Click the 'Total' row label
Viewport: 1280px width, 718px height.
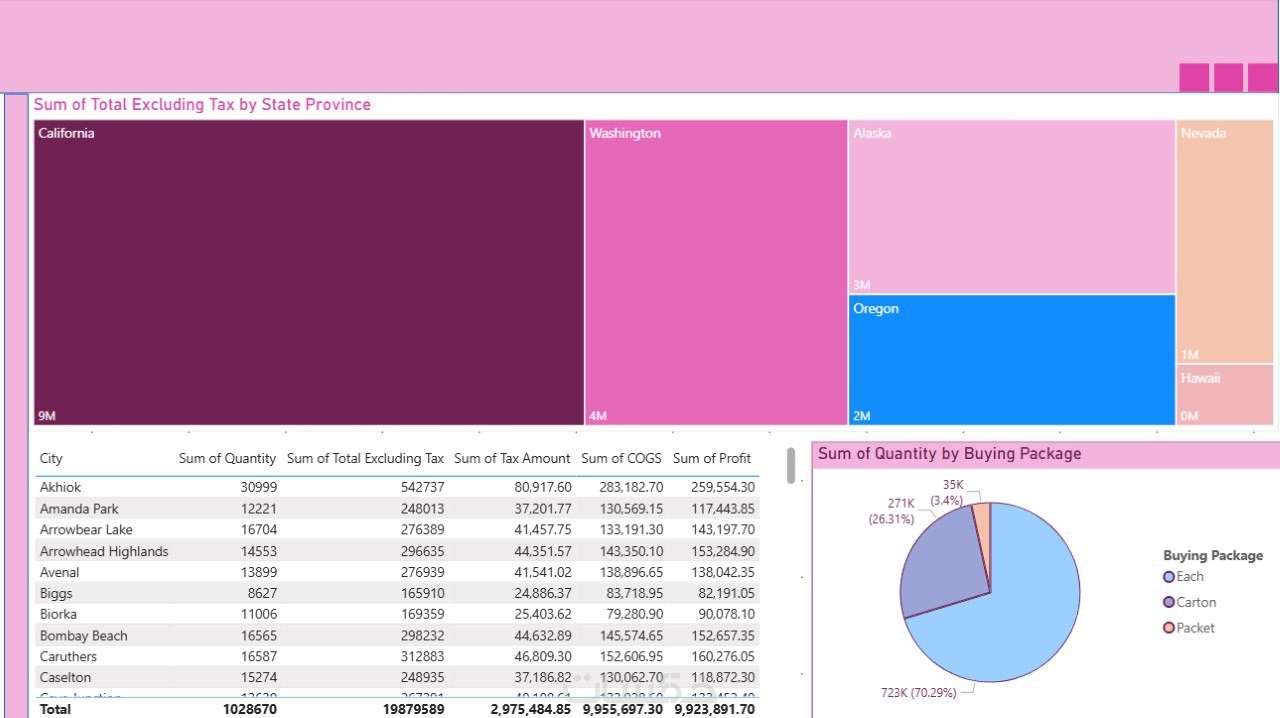point(55,709)
